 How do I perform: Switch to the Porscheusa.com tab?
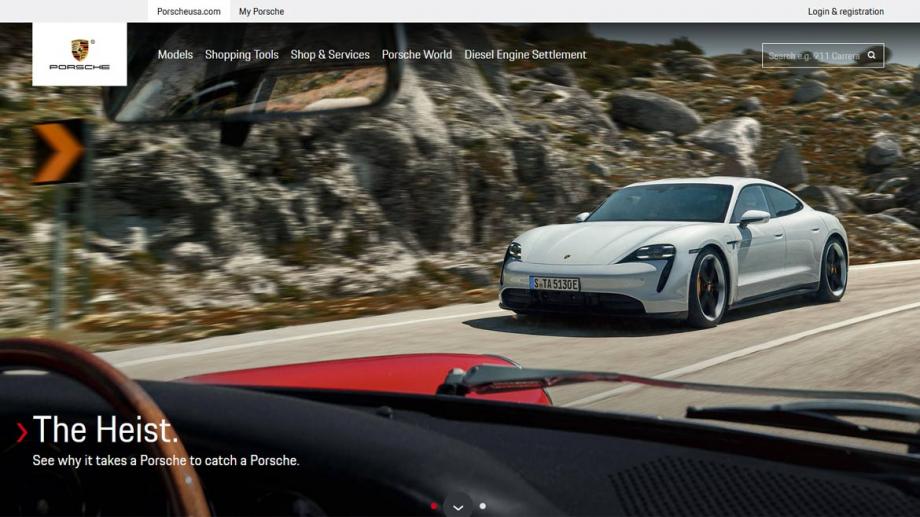189,11
